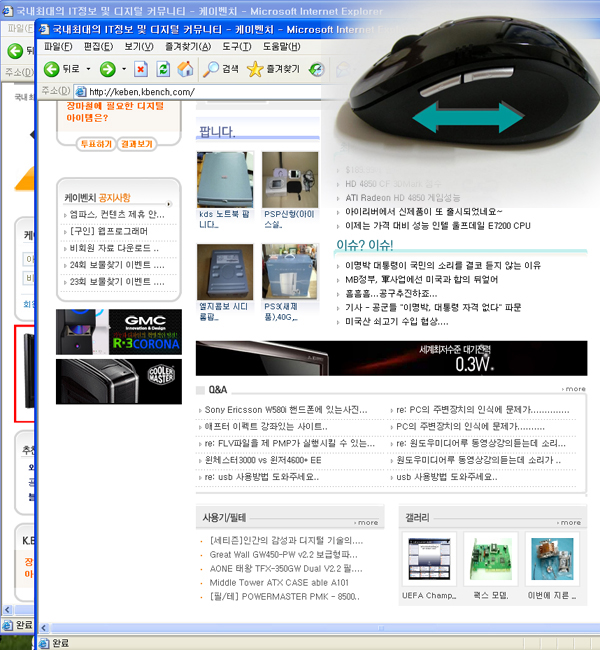600x650 pixels.
Task: Click horizontal scrollbar left arrow in front window
Action: (x=44, y=628)
